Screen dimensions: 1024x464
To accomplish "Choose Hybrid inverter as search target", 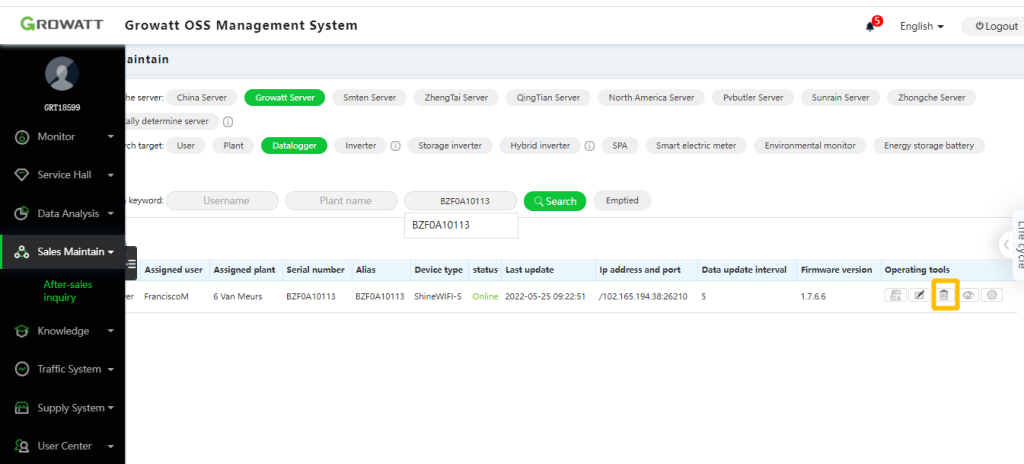I will pyautogui.click(x=540, y=146).
